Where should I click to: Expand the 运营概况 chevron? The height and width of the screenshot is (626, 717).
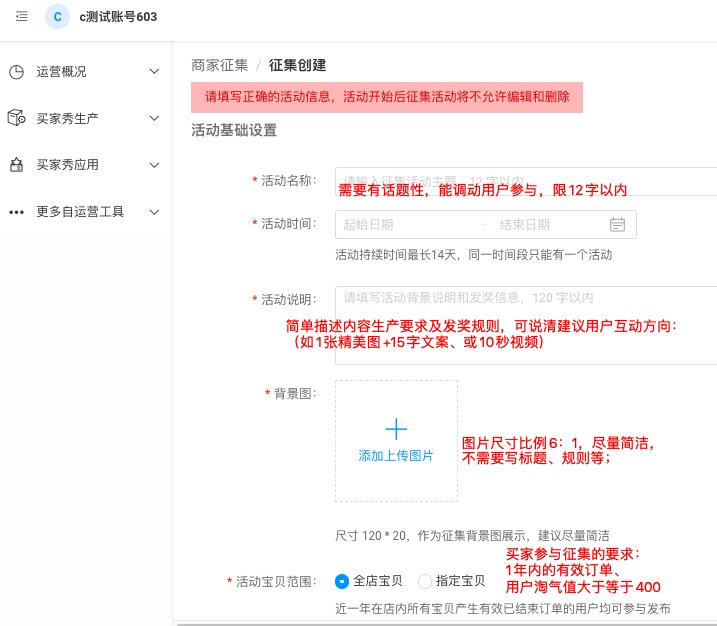[x=155, y=71]
